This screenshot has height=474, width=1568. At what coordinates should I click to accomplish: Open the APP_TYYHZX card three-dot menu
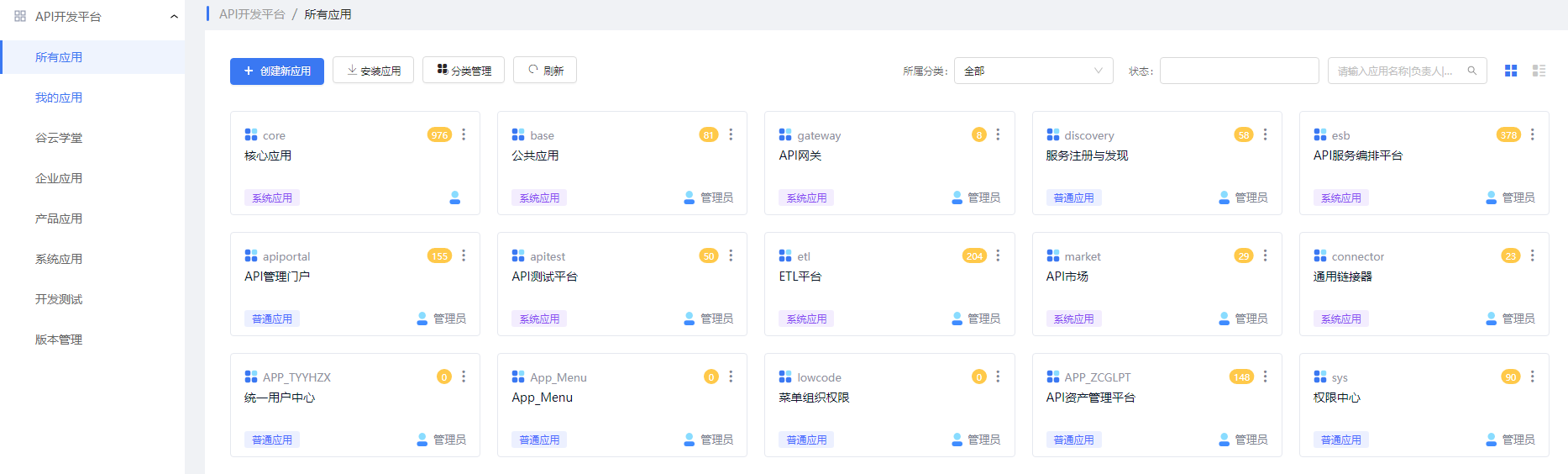[x=464, y=377]
